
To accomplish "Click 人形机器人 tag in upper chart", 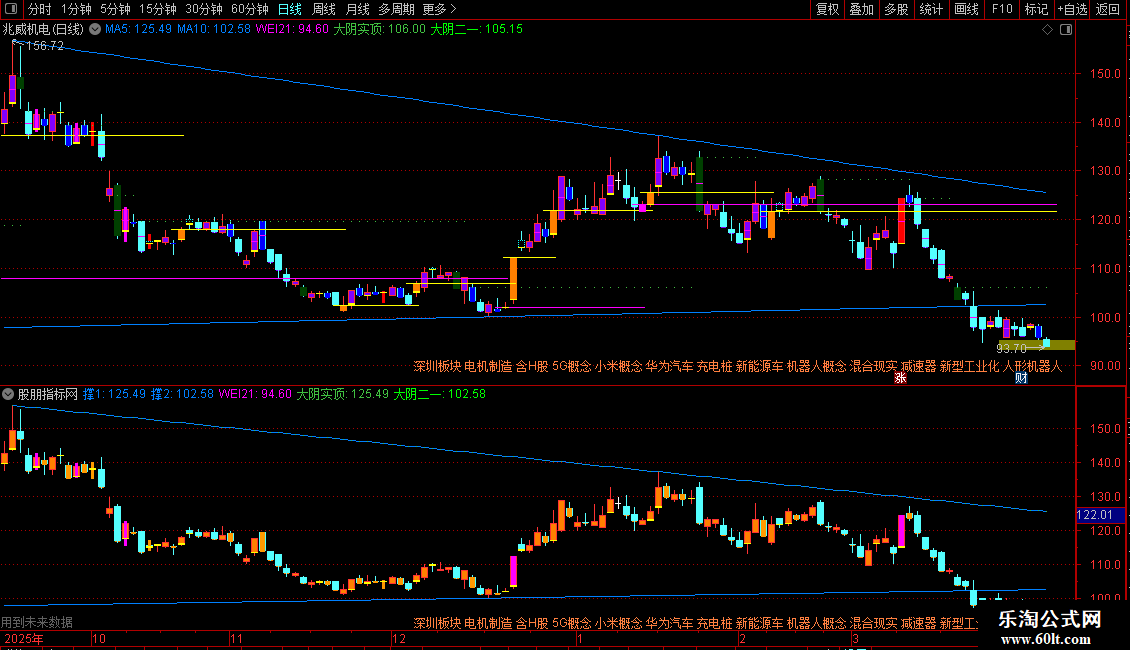I will point(1033,367).
